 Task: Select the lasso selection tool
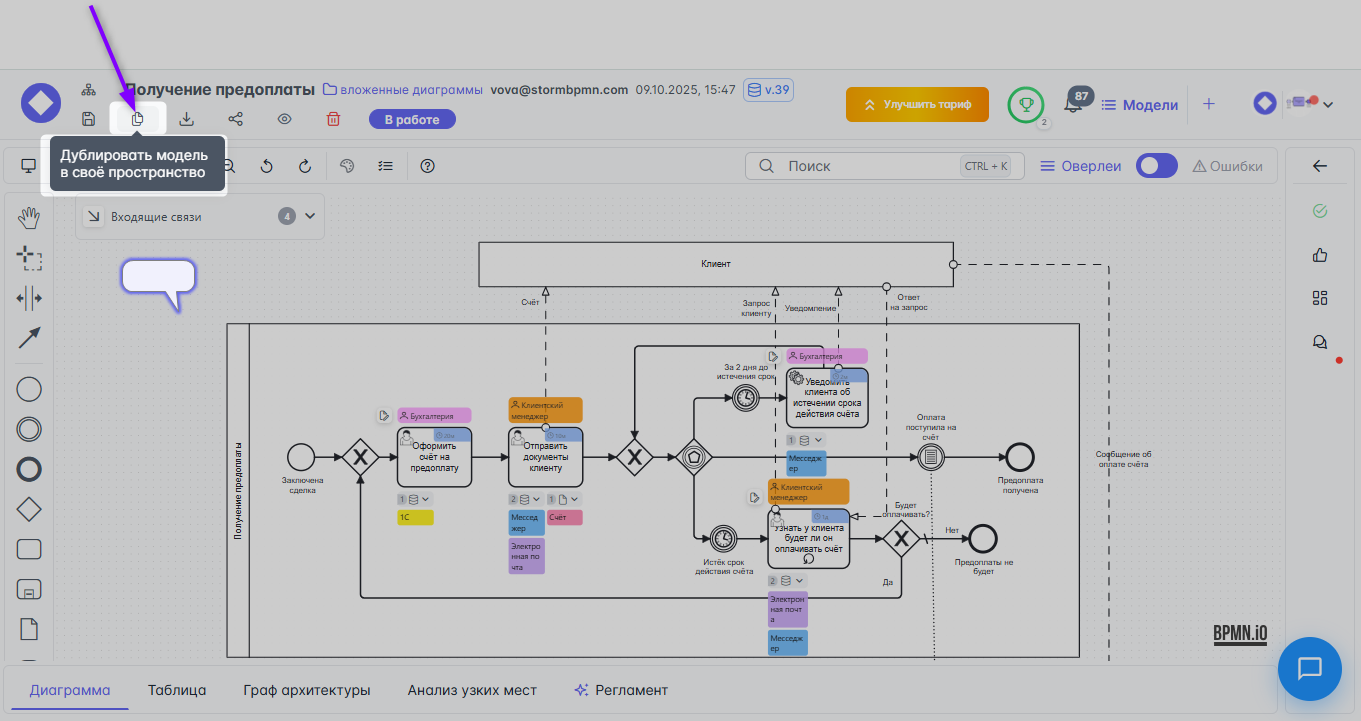click(29, 258)
